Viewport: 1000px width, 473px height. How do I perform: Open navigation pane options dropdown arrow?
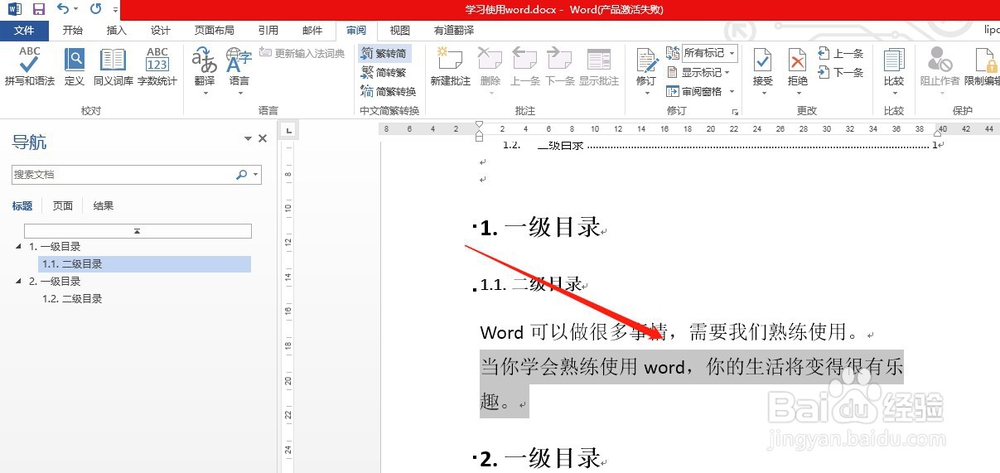pos(248,138)
